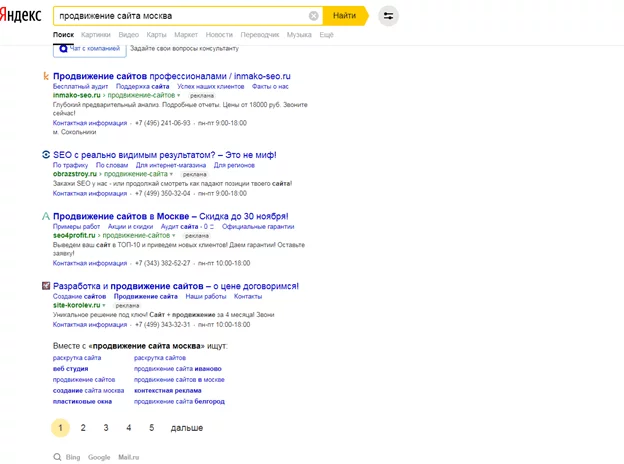The width and height of the screenshot is (624, 464).
Task: Open Контактная информация for inmako-seo.ru
Action: pos(90,123)
